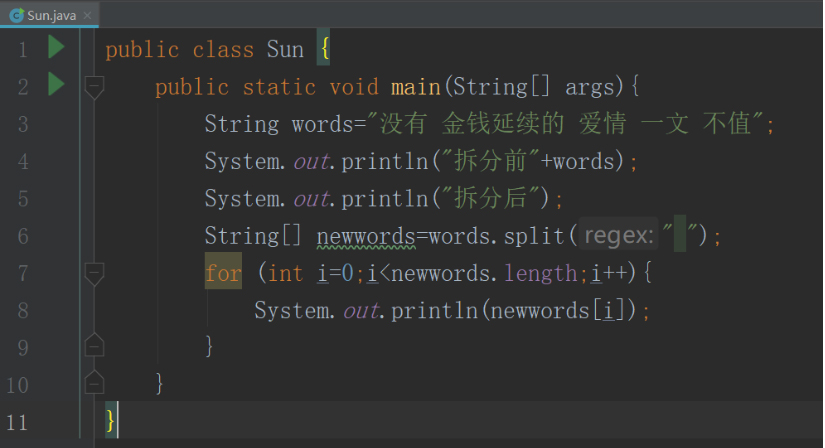Viewport: 825px width, 448px height.
Task: Collapse the main method fold on line 2
Action: [x=94, y=87]
